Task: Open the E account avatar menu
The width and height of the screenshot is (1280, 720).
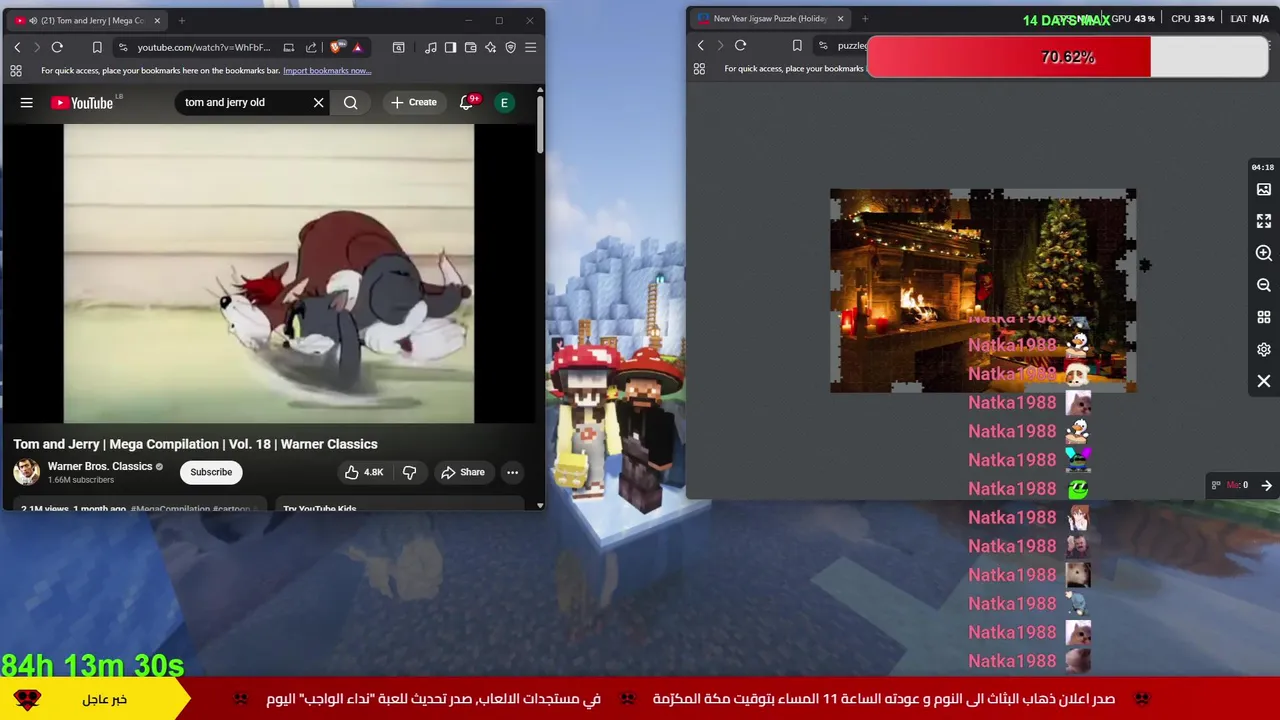Action: click(504, 102)
